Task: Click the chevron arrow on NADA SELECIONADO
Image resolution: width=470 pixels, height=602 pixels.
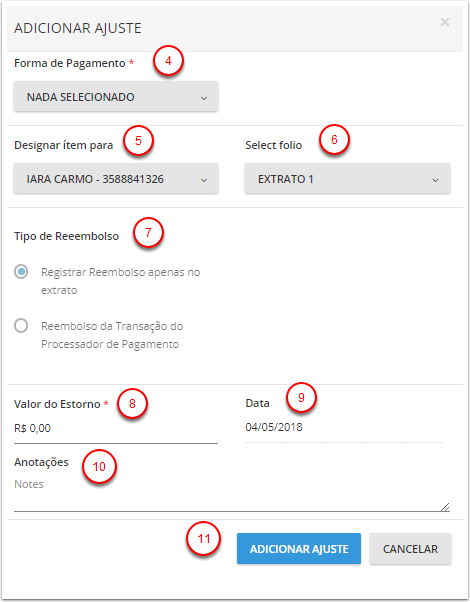Action: pos(204,98)
